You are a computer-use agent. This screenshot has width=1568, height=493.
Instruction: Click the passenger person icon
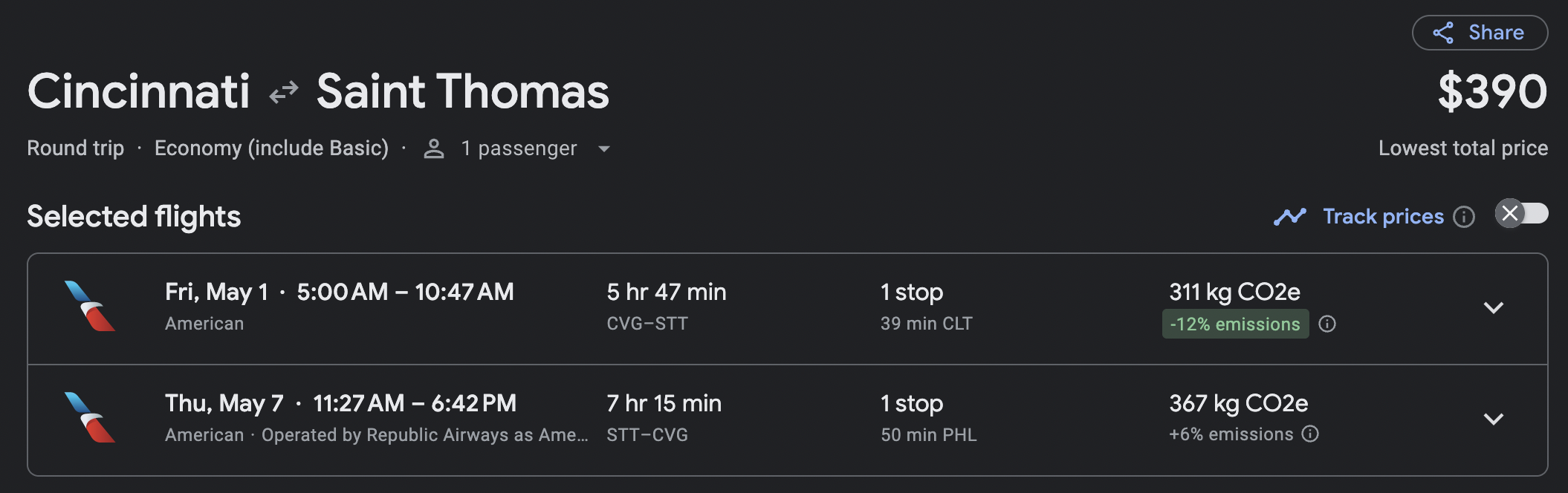pos(434,149)
